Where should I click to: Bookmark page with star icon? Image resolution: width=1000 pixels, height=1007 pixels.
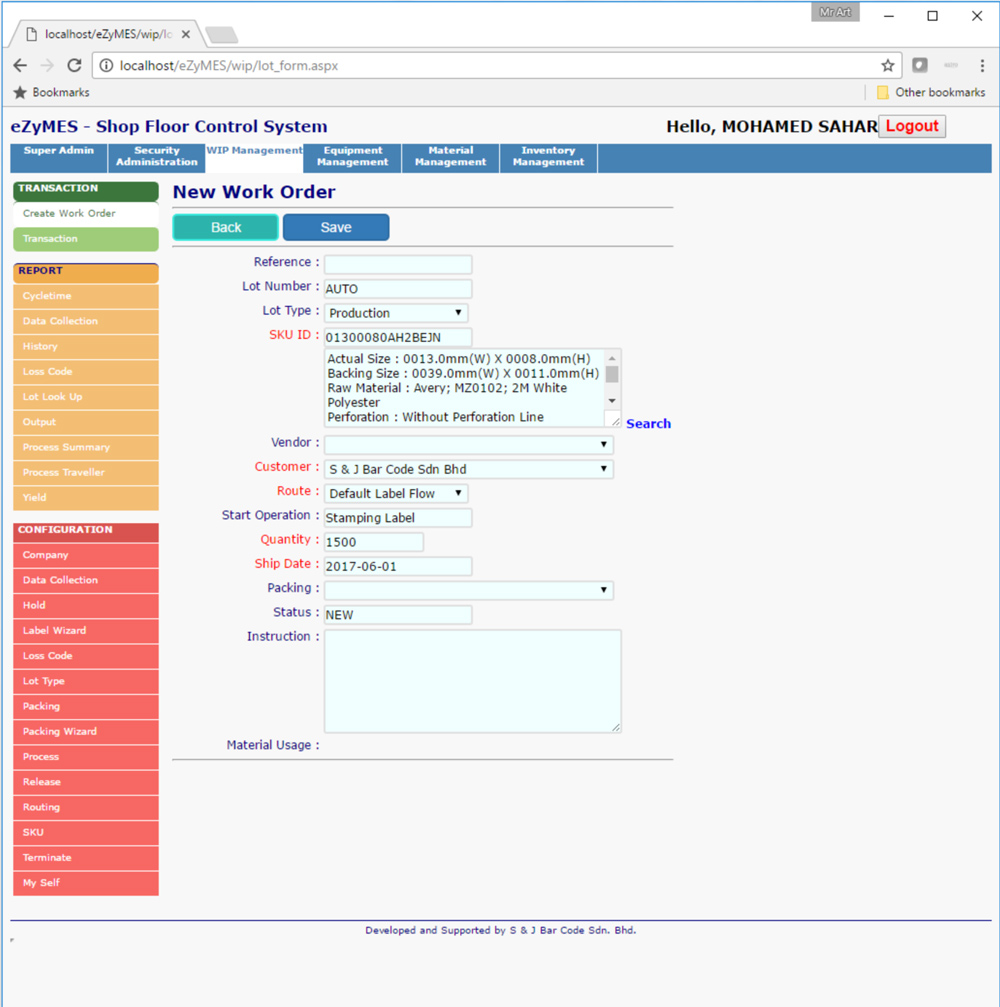click(887, 65)
